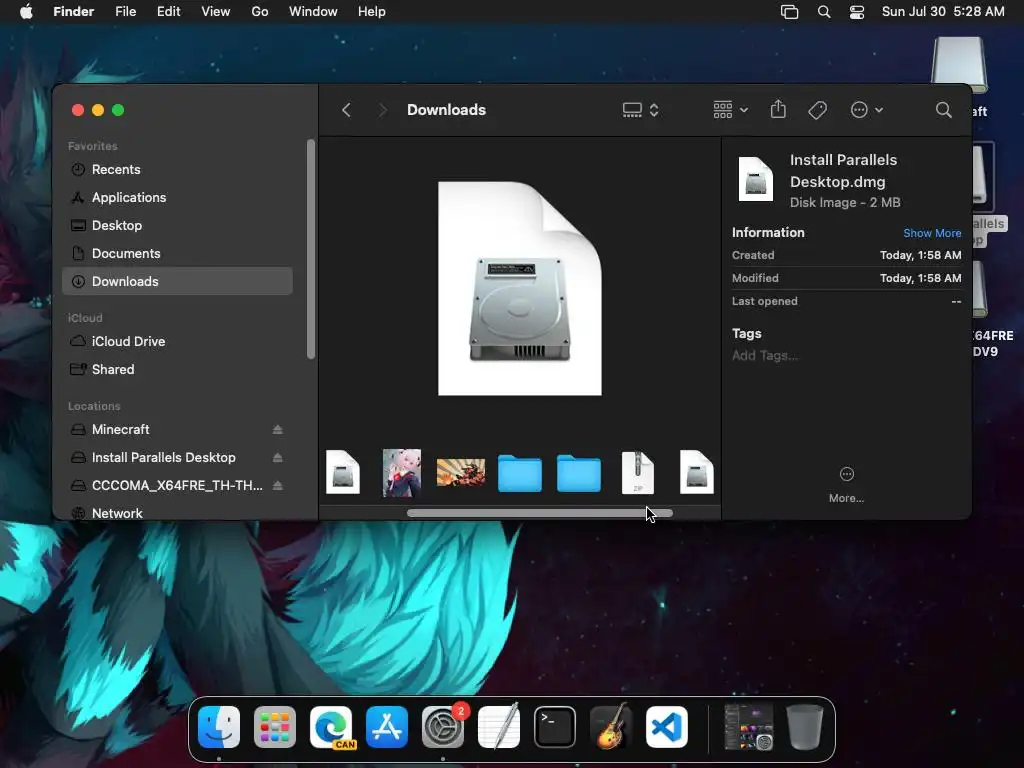1024x768 pixels.
Task: Open the action ellipsis menu in toolbar
Action: [x=867, y=110]
